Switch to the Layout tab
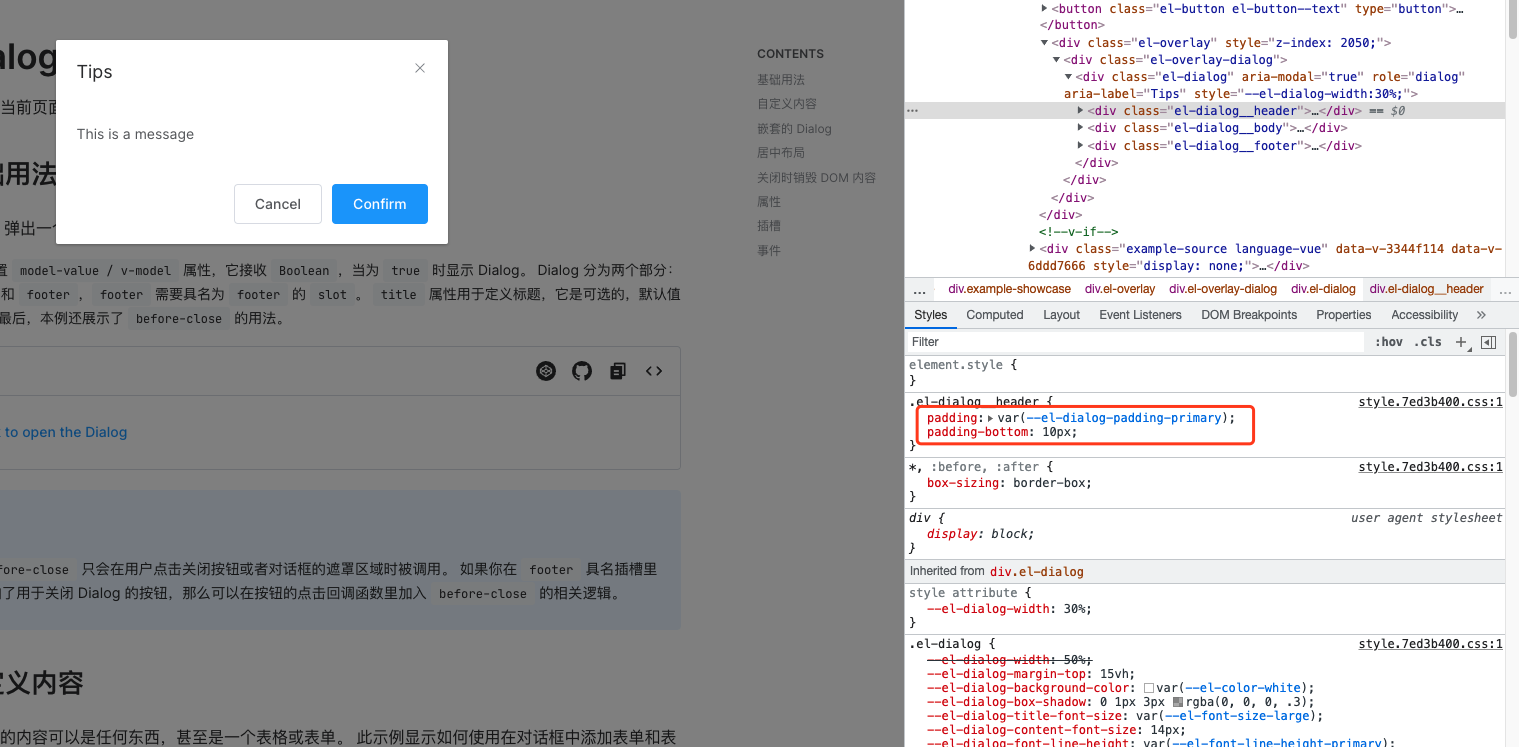 1061,315
